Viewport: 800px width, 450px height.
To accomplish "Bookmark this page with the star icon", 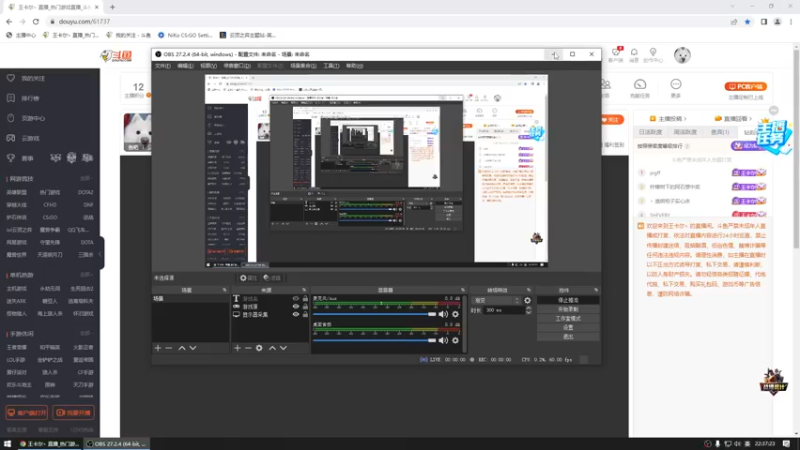I will click(x=747, y=21).
